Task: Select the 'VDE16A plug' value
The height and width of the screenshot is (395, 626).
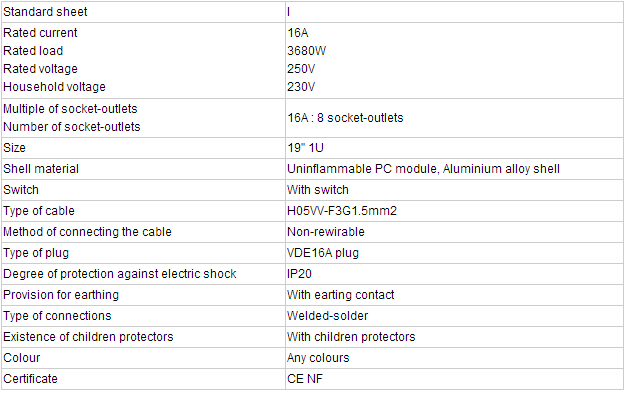Action: tap(323, 253)
